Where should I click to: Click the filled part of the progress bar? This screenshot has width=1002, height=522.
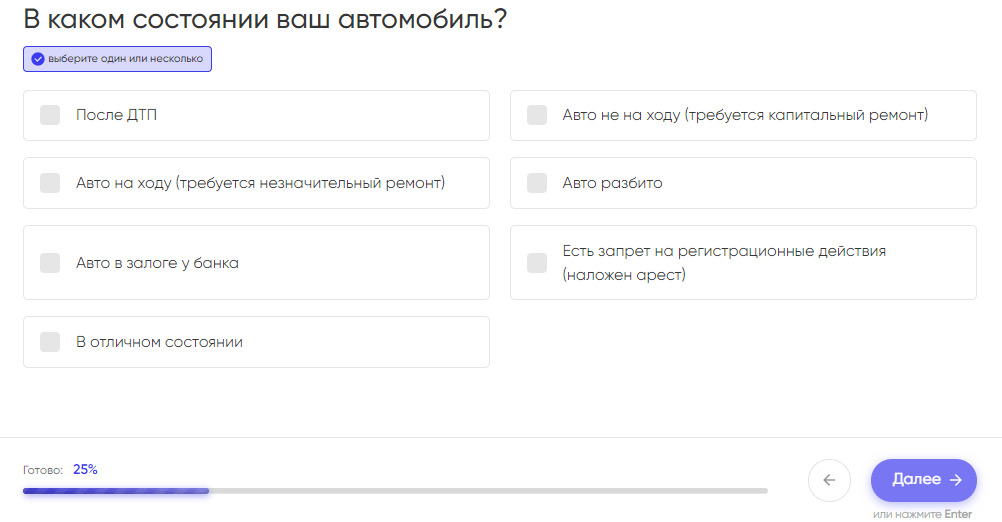click(116, 491)
